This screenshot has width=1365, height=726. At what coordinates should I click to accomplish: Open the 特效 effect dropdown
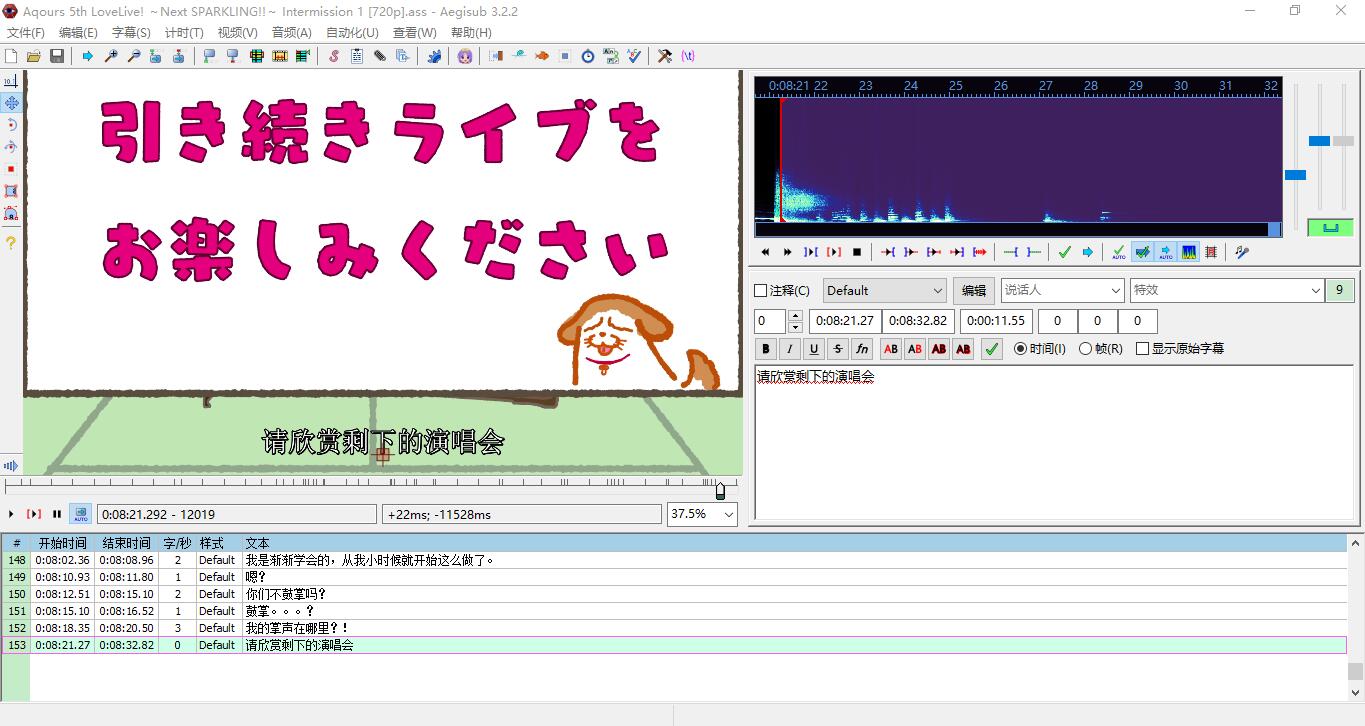[1227, 291]
